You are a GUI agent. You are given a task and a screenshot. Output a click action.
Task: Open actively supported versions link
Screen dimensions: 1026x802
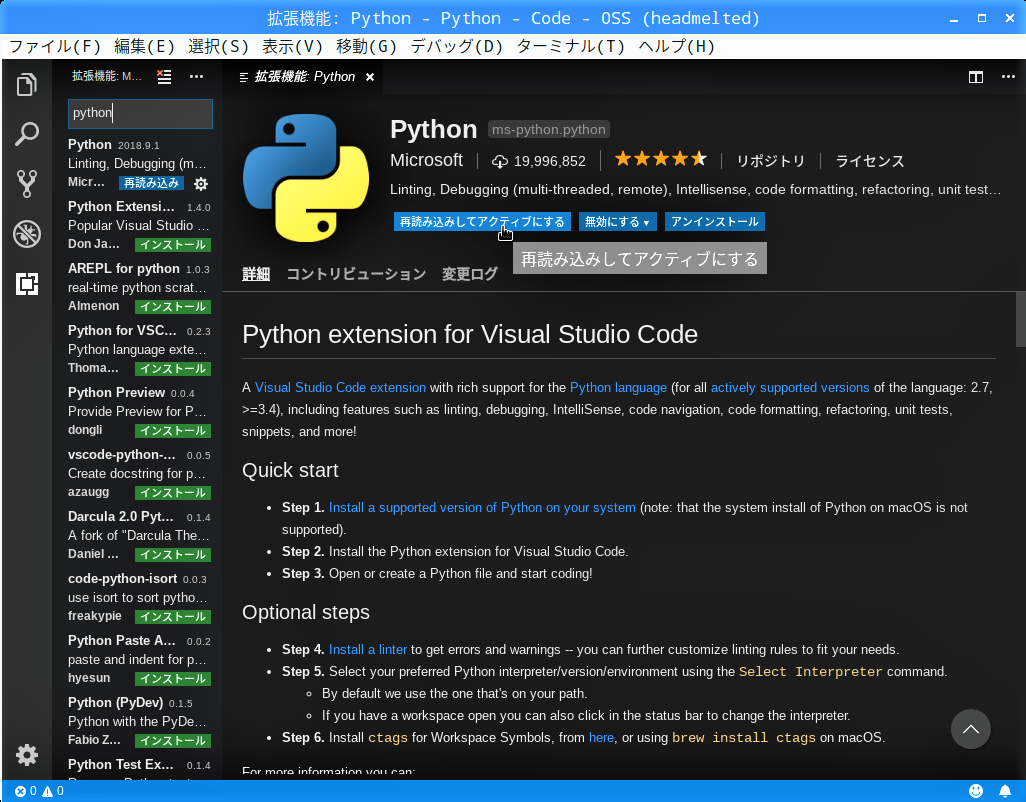pos(790,387)
